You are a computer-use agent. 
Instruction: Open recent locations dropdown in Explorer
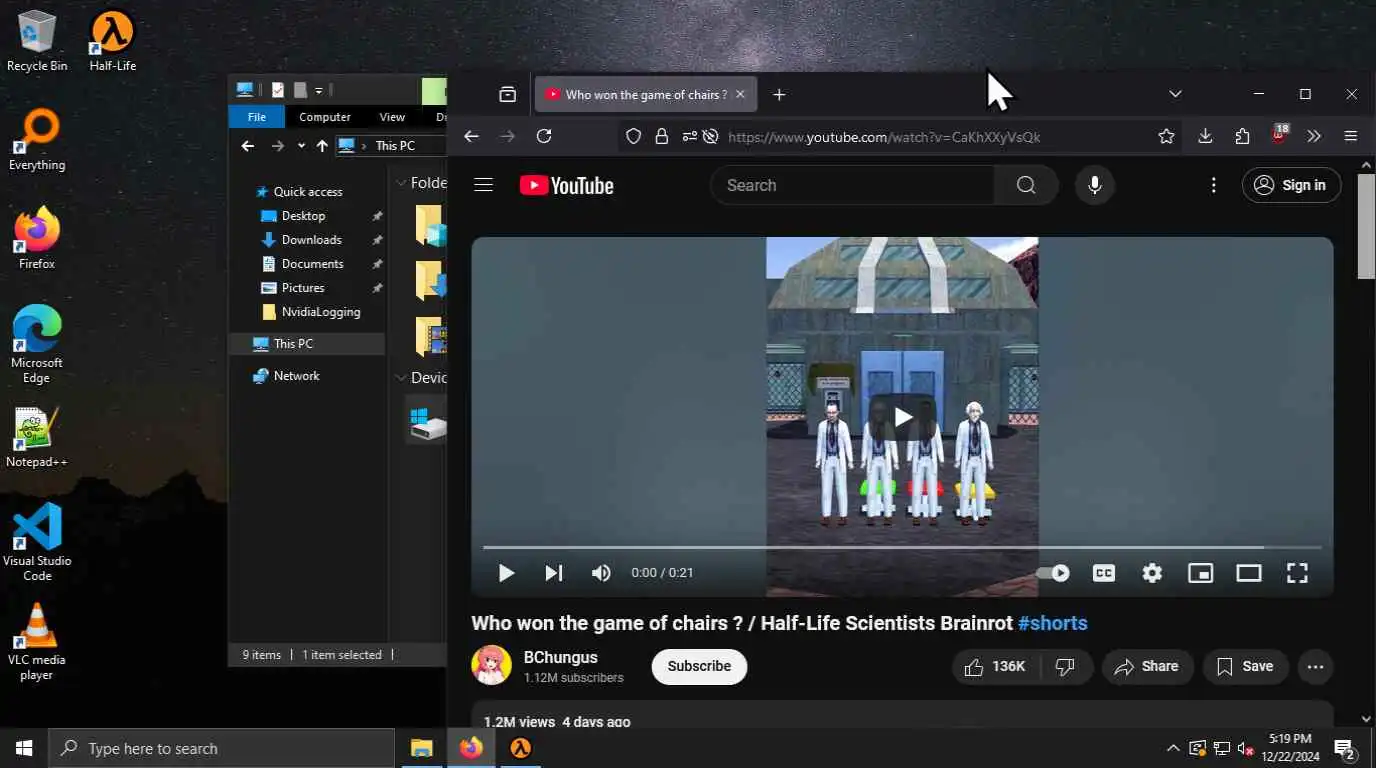[x=301, y=146]
